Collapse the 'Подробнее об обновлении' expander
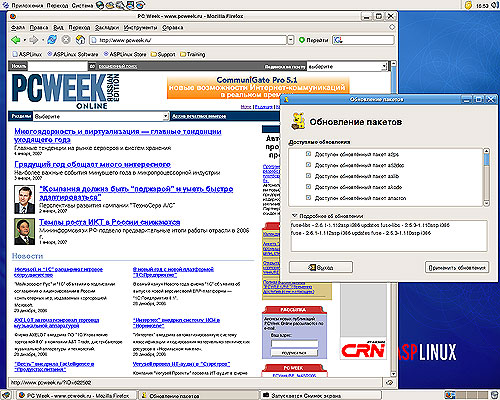Image resolution: width=500 pixels, height=400 pixels. tap(294, 216)
